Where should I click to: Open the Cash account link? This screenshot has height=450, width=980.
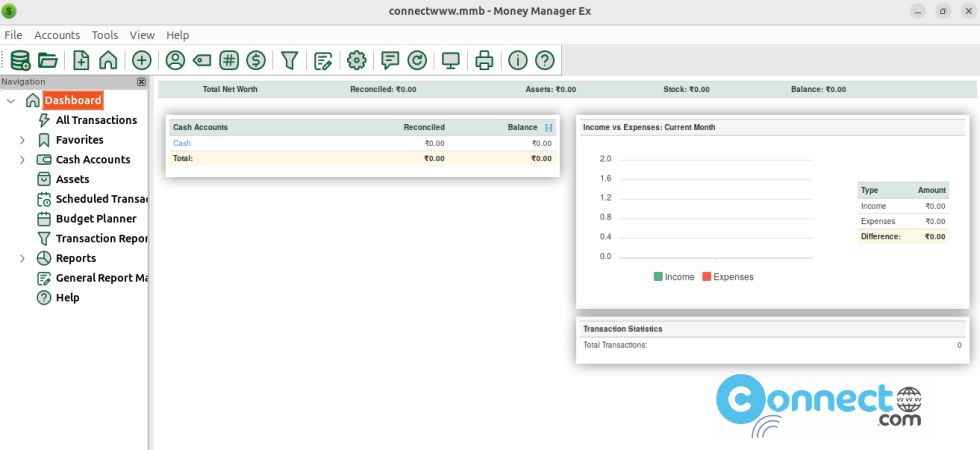coord(182,143)
